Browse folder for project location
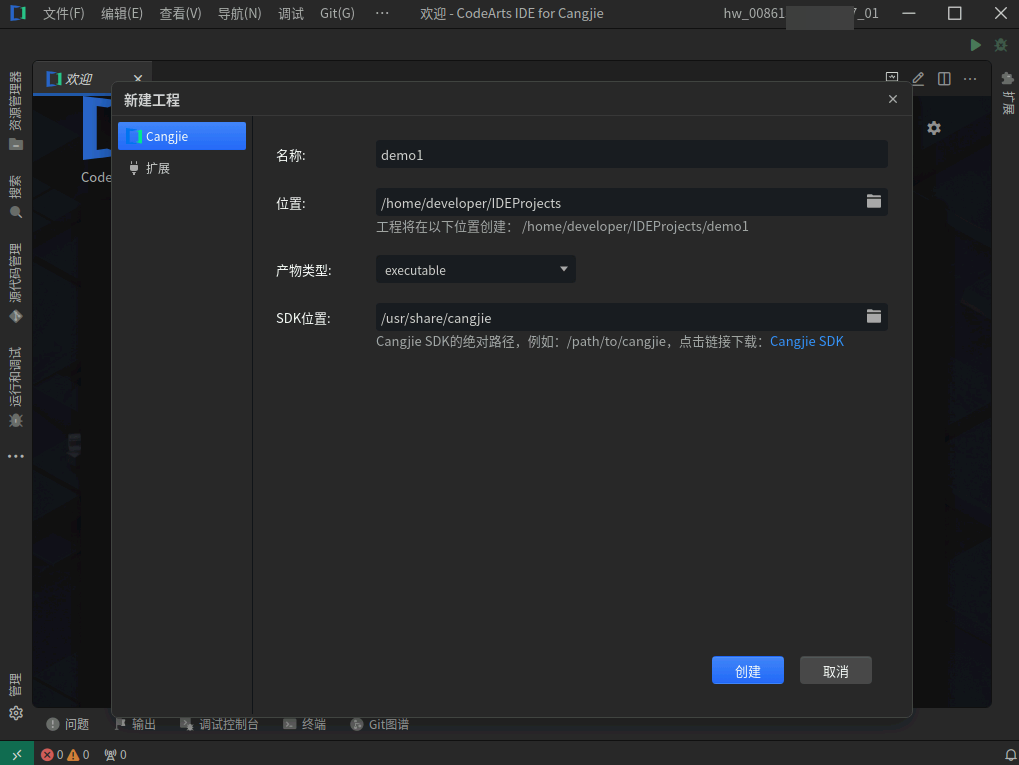This screenshot has height=765, width=1019. click(x=873, y=201)
